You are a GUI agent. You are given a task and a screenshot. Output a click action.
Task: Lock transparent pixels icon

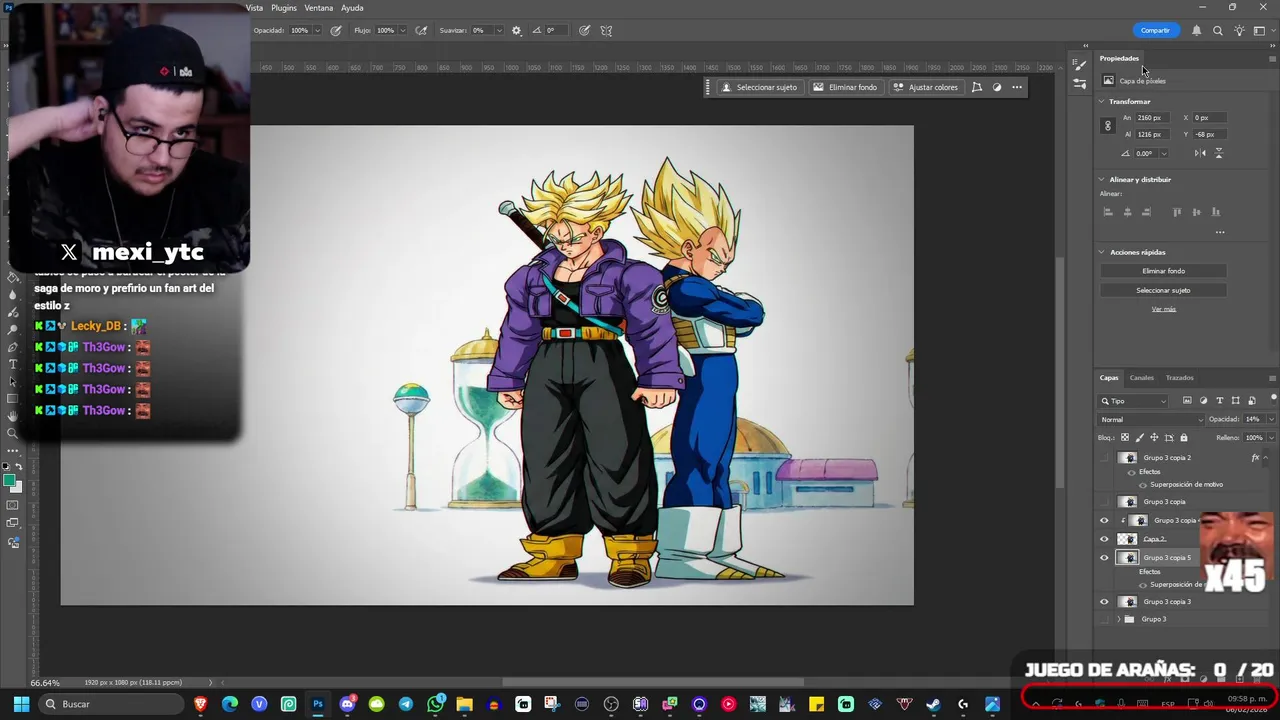[x=1125, y=438]
